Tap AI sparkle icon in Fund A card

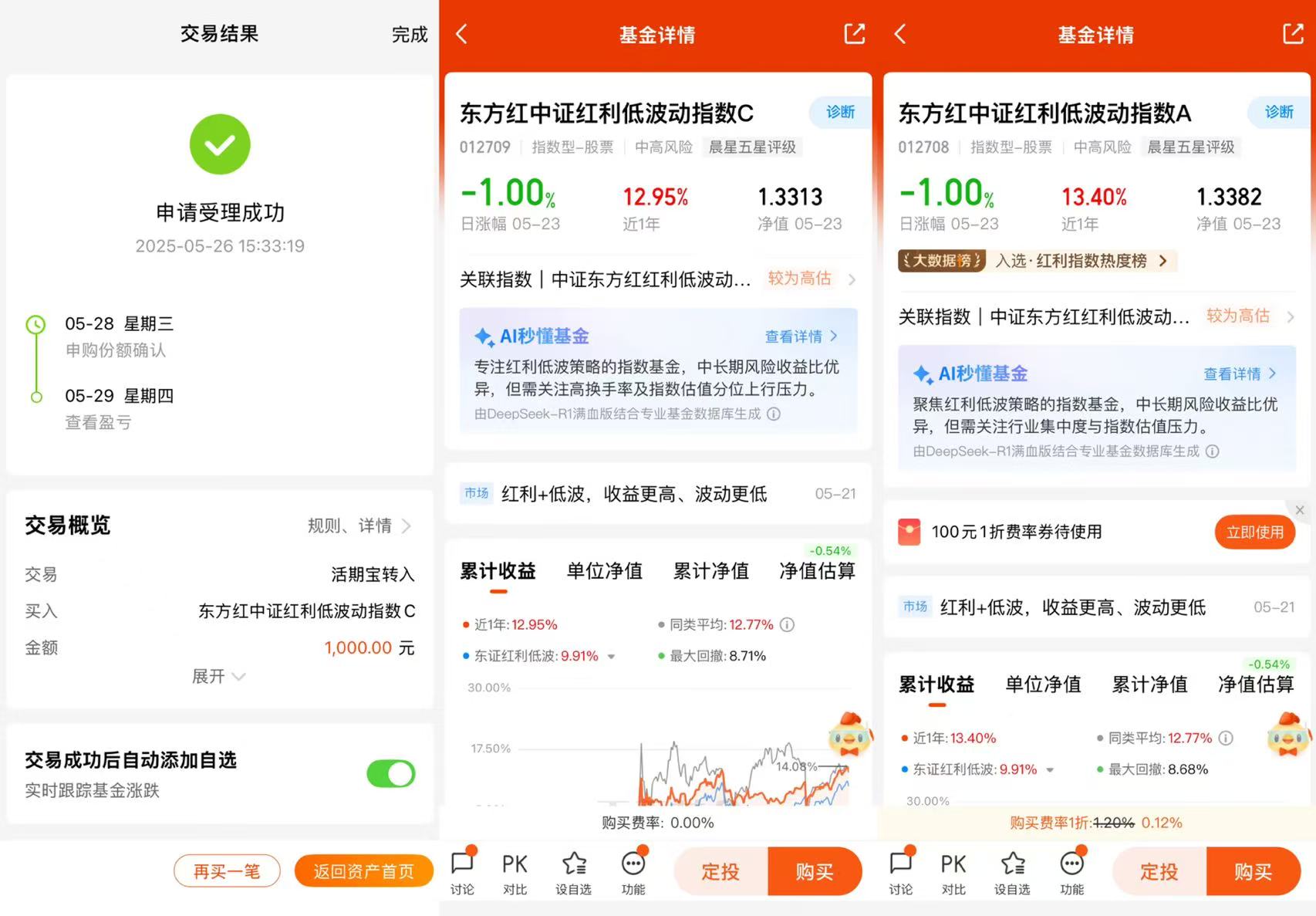923,374
